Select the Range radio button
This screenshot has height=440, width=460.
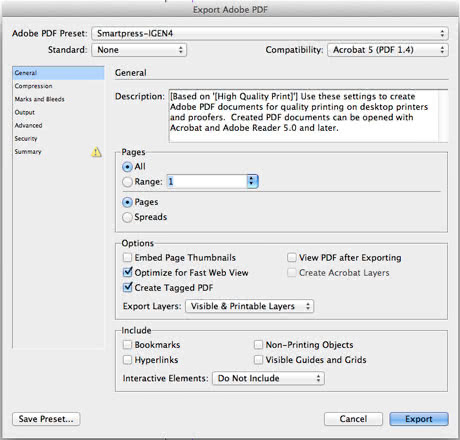click(x=127, y=182)
